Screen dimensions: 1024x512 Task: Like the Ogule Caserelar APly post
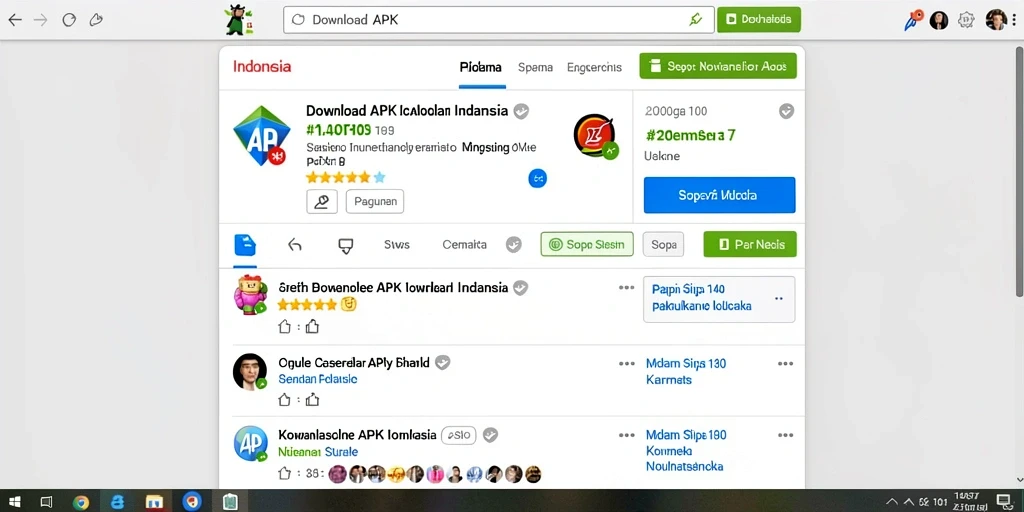pyautogui.click(x=284, y=400)
